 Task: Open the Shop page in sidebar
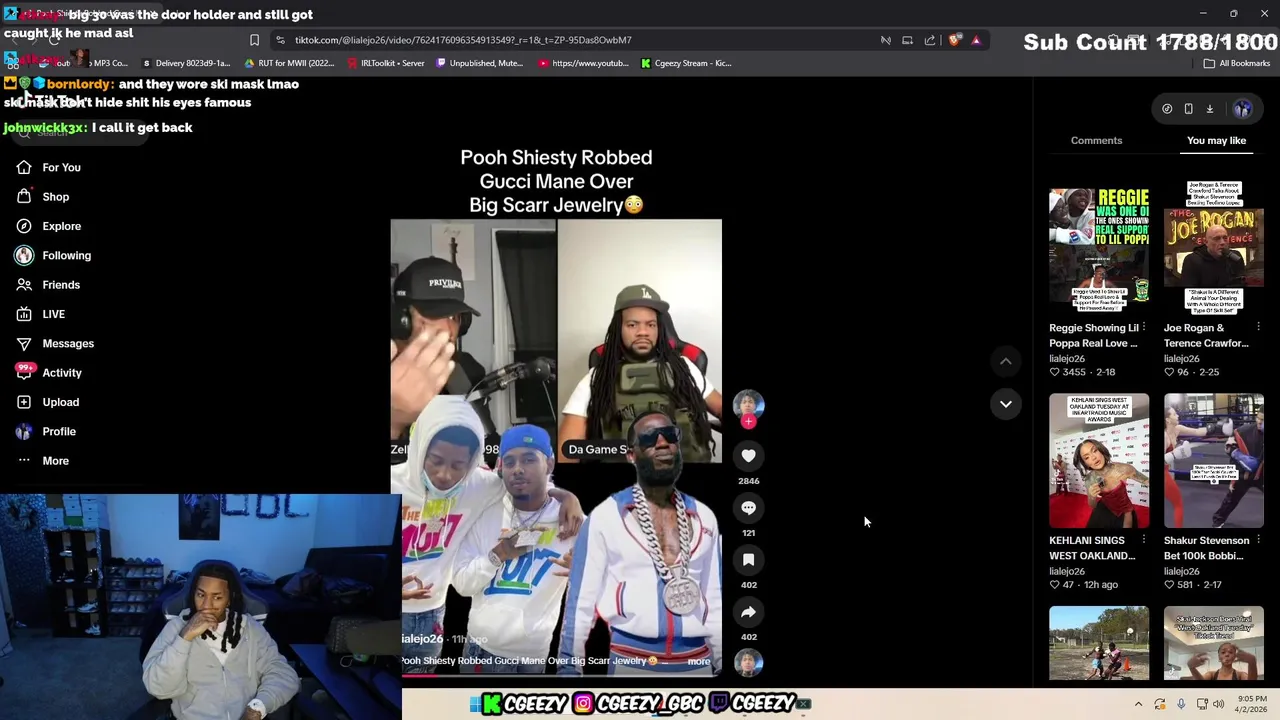[42, 197]
